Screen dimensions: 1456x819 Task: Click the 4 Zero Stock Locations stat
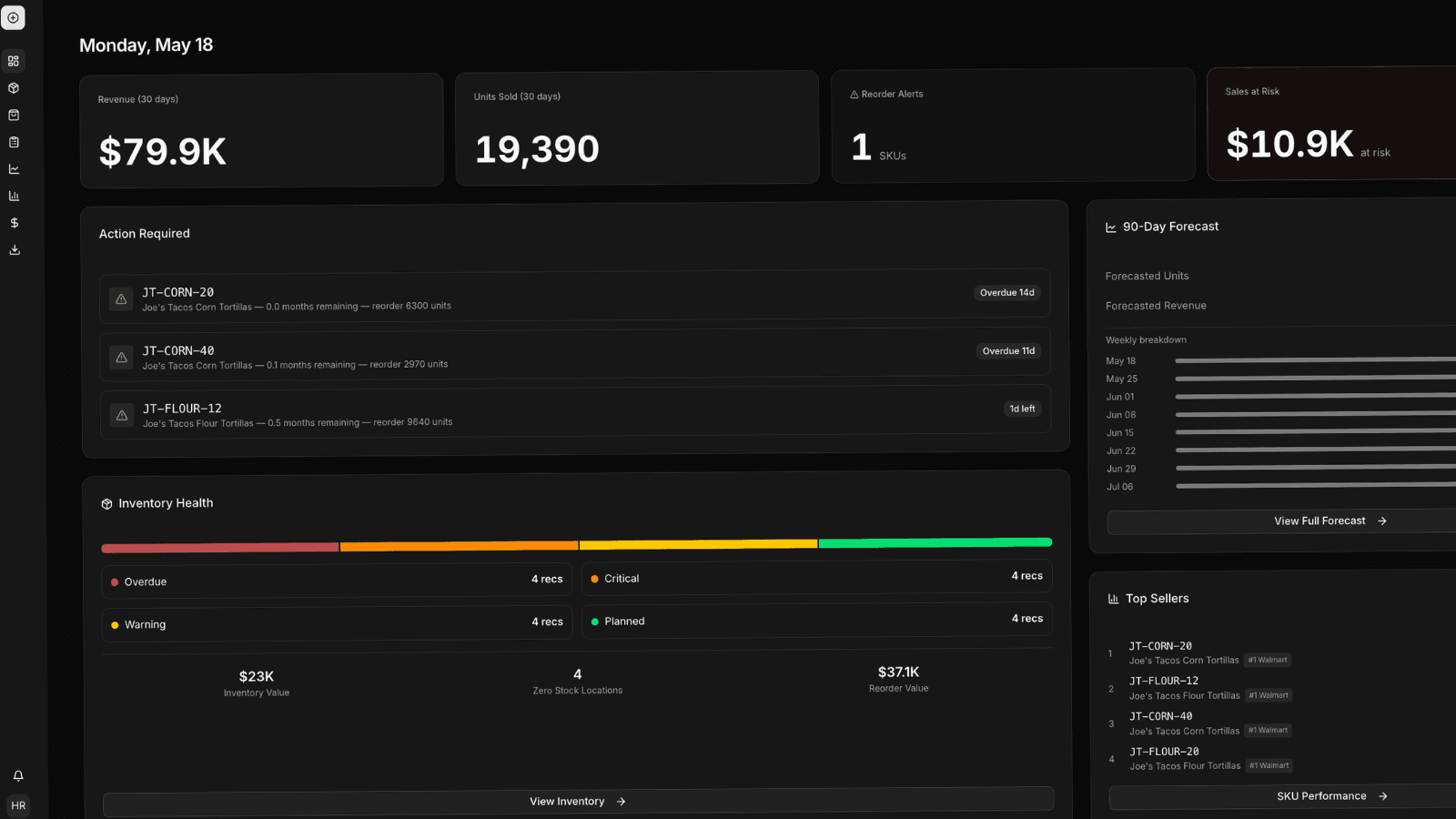pos(578,682)
